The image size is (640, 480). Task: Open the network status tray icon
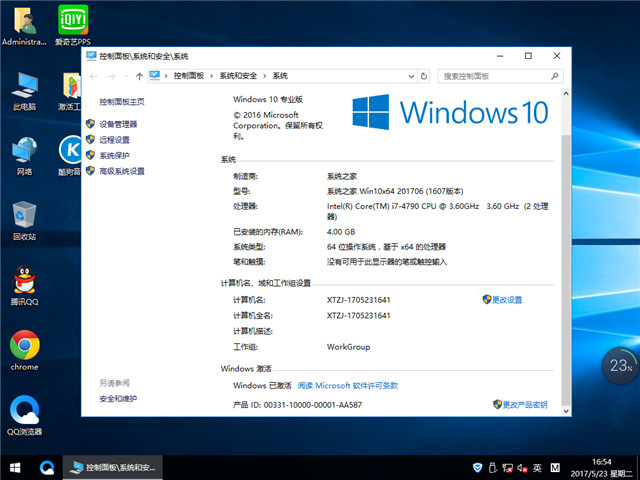(x=507, y=468)
